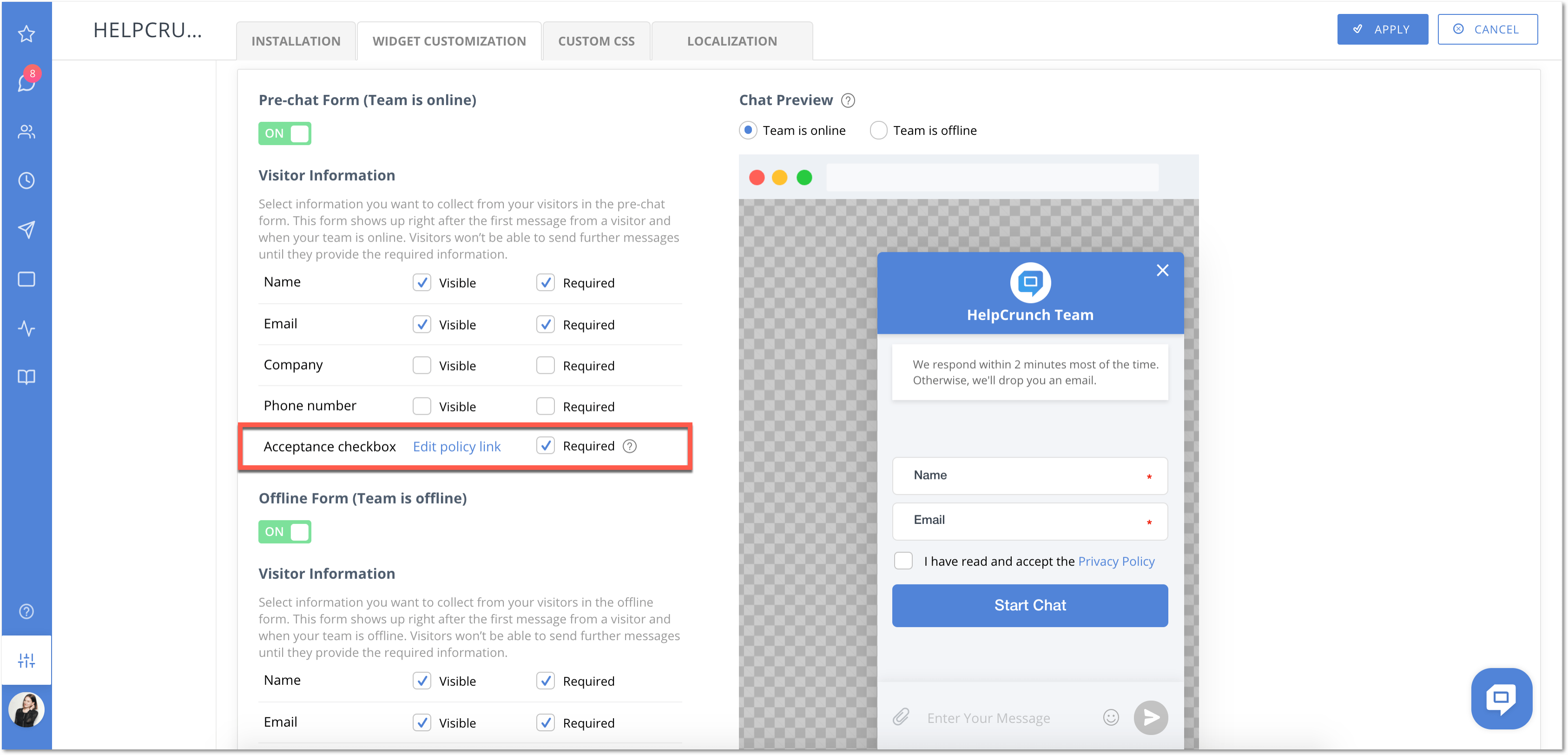Click the paperclip attachment icon
1568x755 pixels.
(x=901, y=717)
